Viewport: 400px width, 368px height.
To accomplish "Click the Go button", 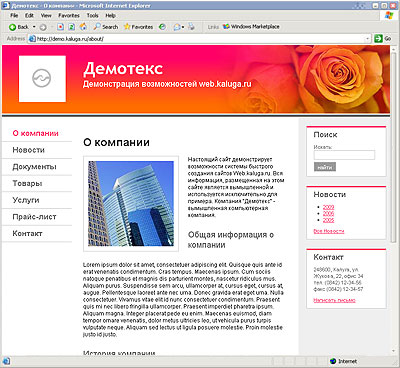I will [382, 39].
